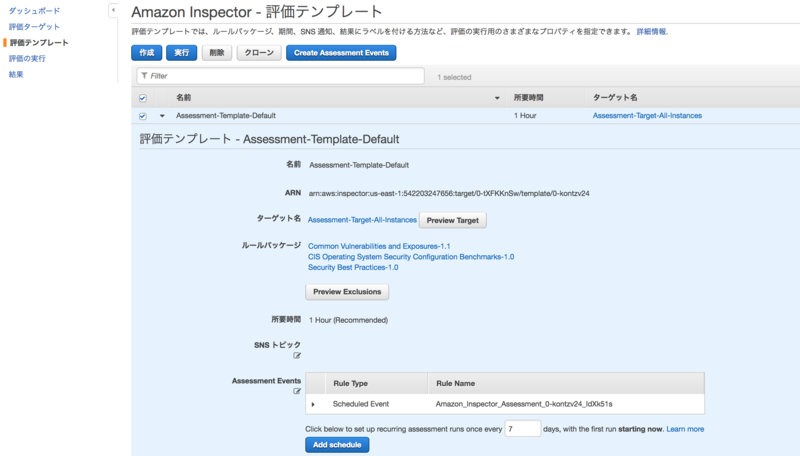Image resolution: width=800 pixels, height=456 pixels.
Task: Select the Assessment-Template-Default name cell
Action: 226,116
